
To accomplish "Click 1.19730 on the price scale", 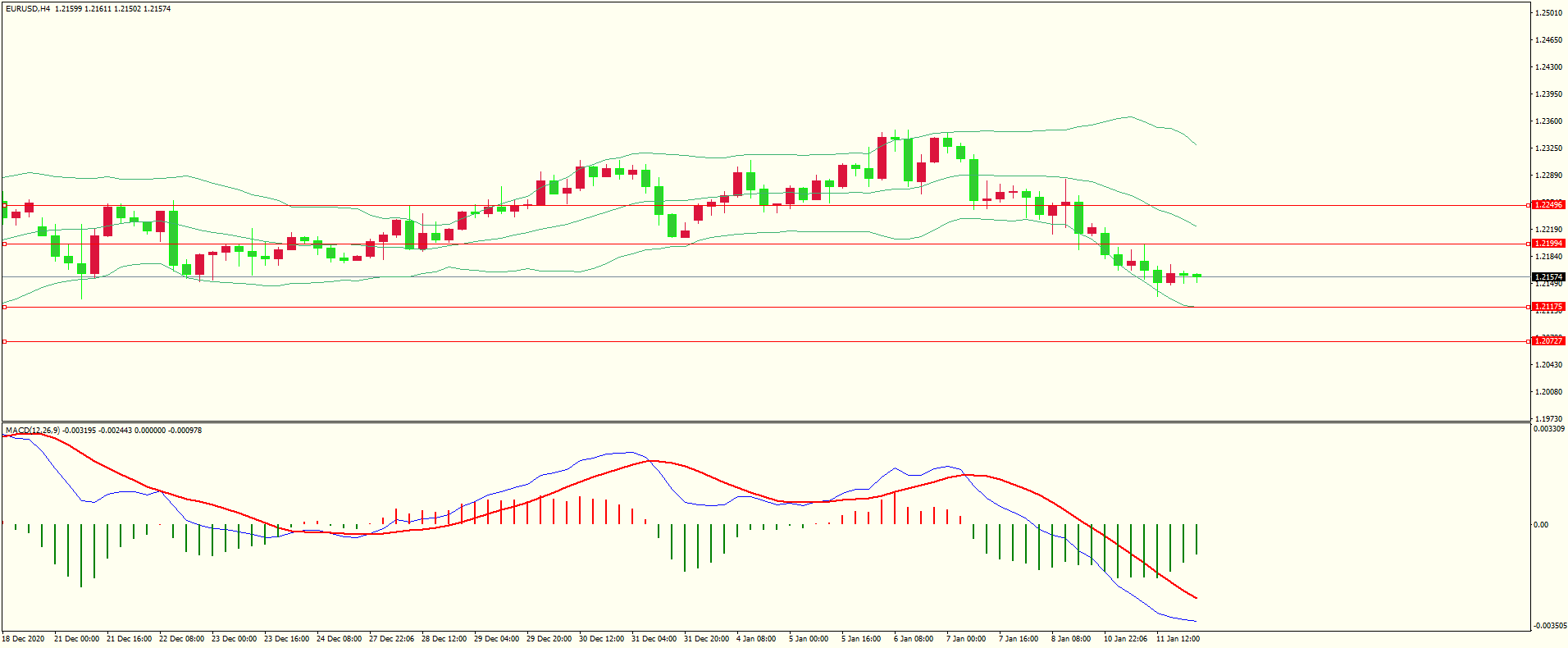I will (x=1548, y=418).
